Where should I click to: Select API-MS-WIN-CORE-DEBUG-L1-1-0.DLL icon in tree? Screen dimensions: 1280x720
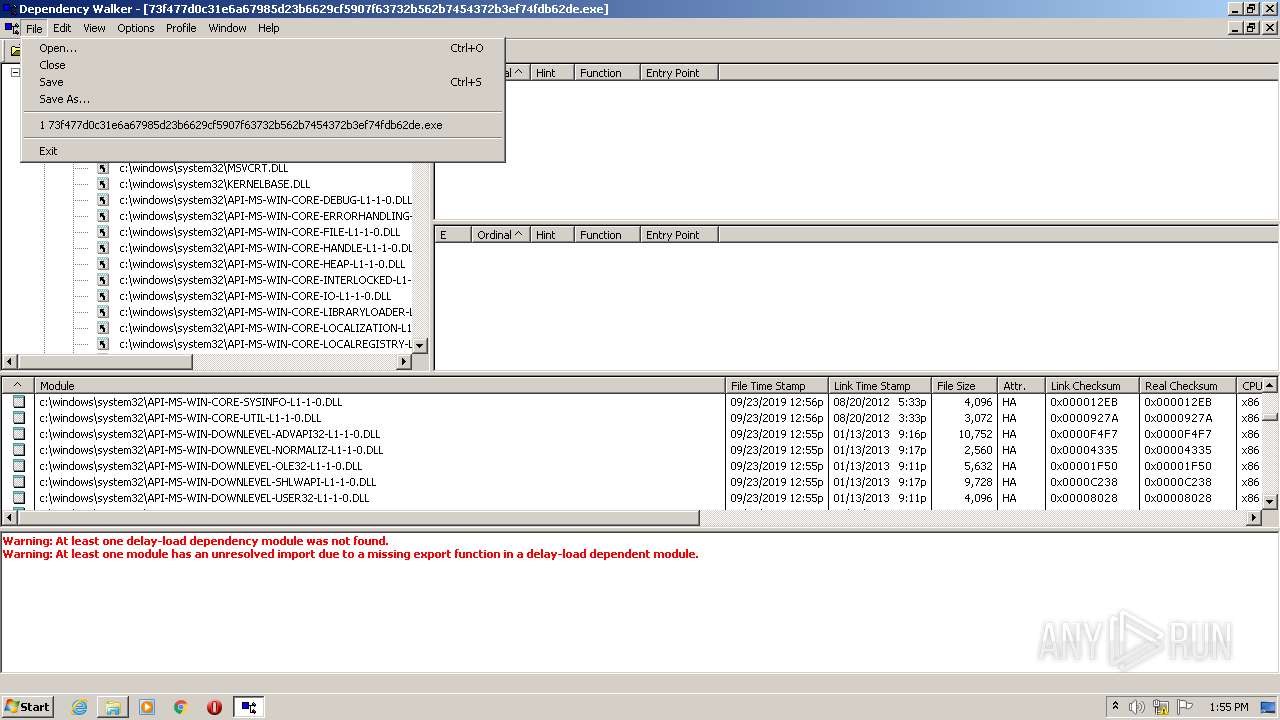[x=103, y=200]
